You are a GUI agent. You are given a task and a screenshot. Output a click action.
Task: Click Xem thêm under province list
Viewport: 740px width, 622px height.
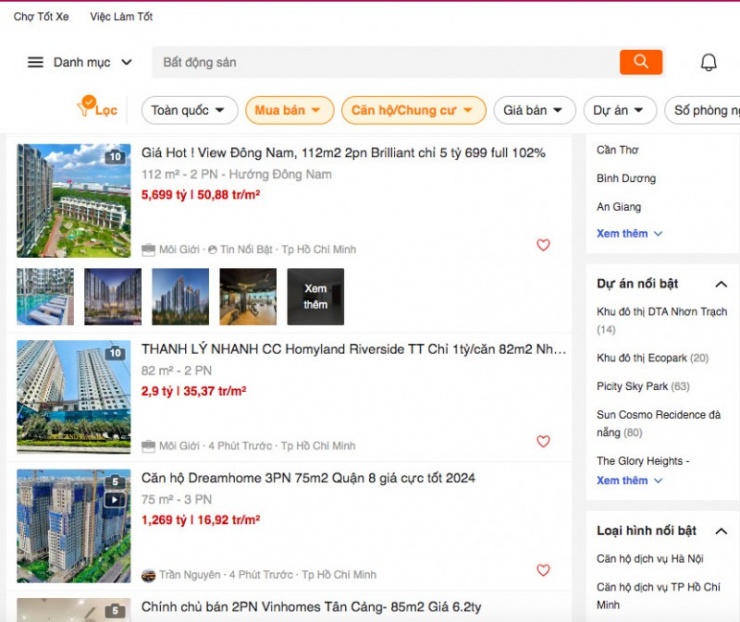click(629, 233)
